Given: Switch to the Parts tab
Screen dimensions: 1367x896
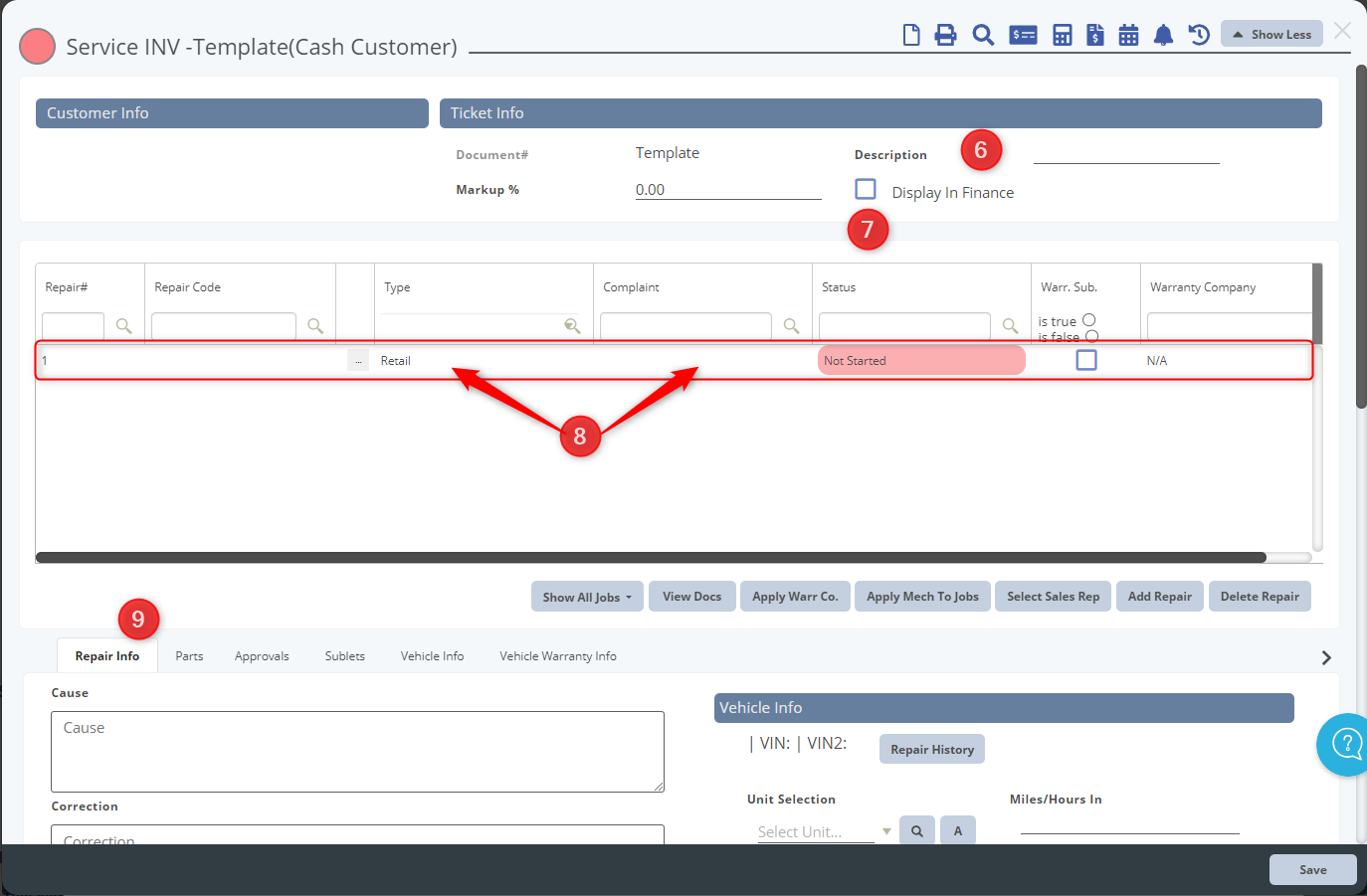Looking at the screenshot, I should 189,656.
